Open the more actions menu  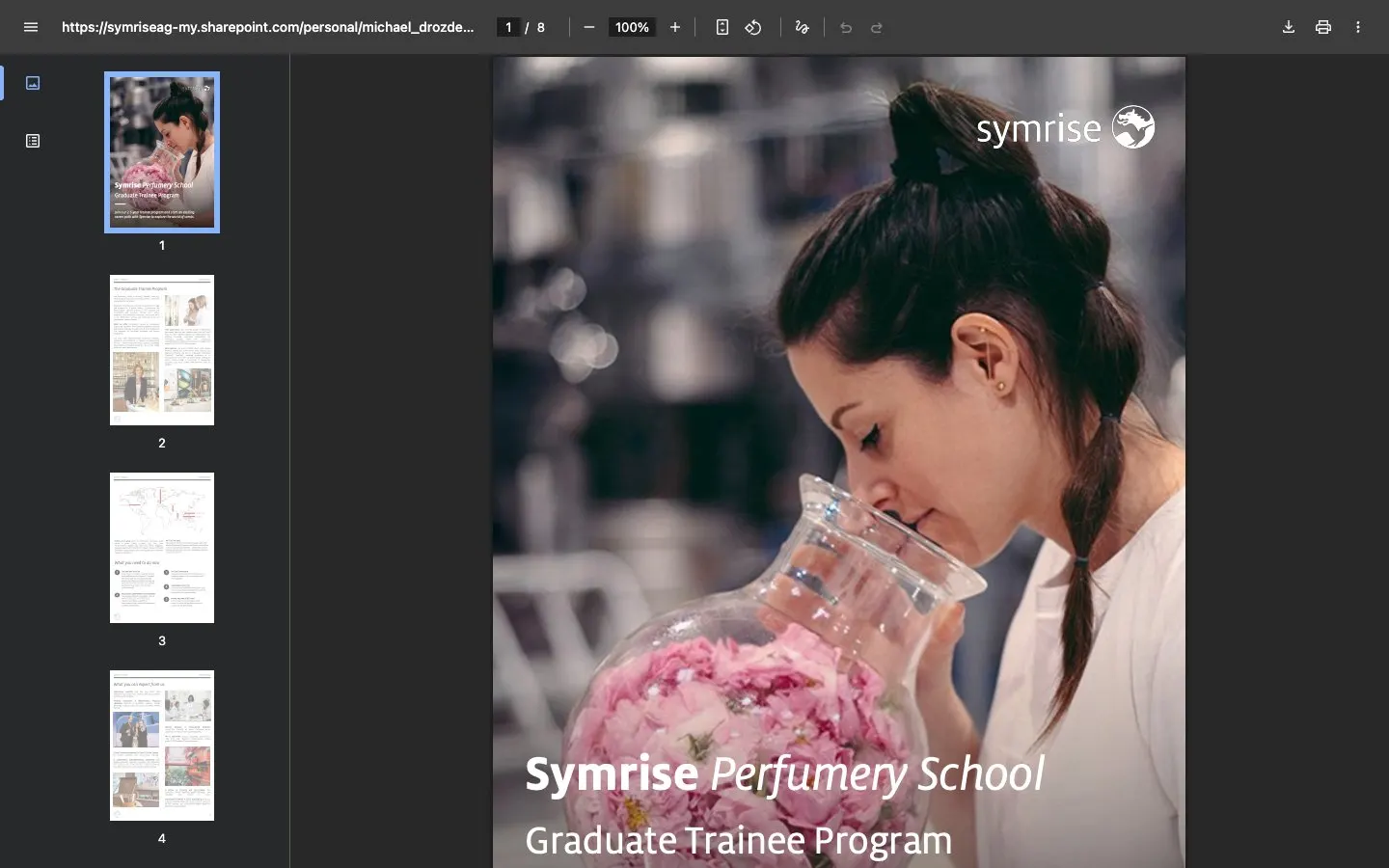1358,27
